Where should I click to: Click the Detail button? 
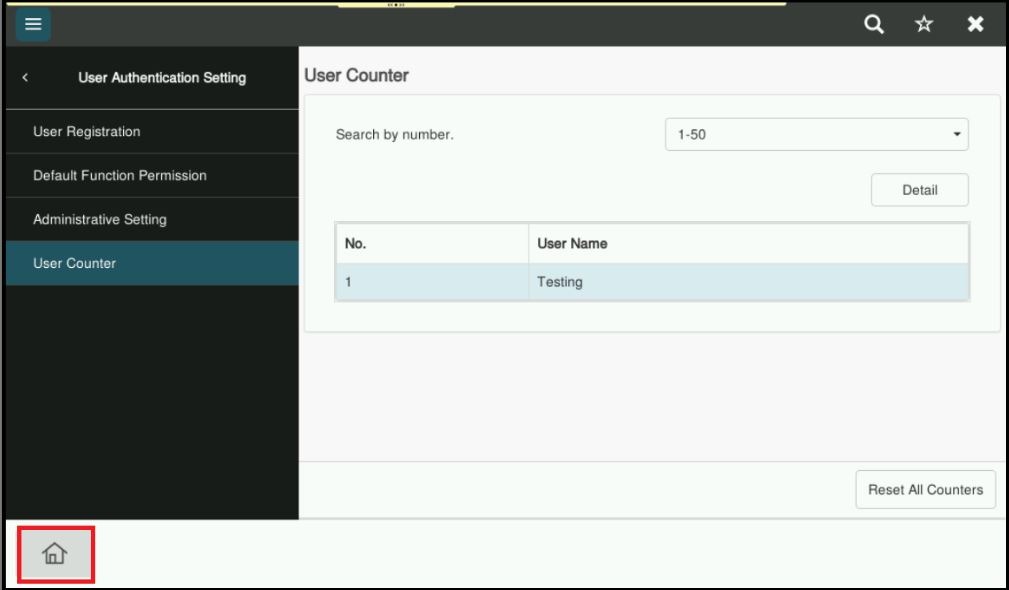click(x=919, y=190)
